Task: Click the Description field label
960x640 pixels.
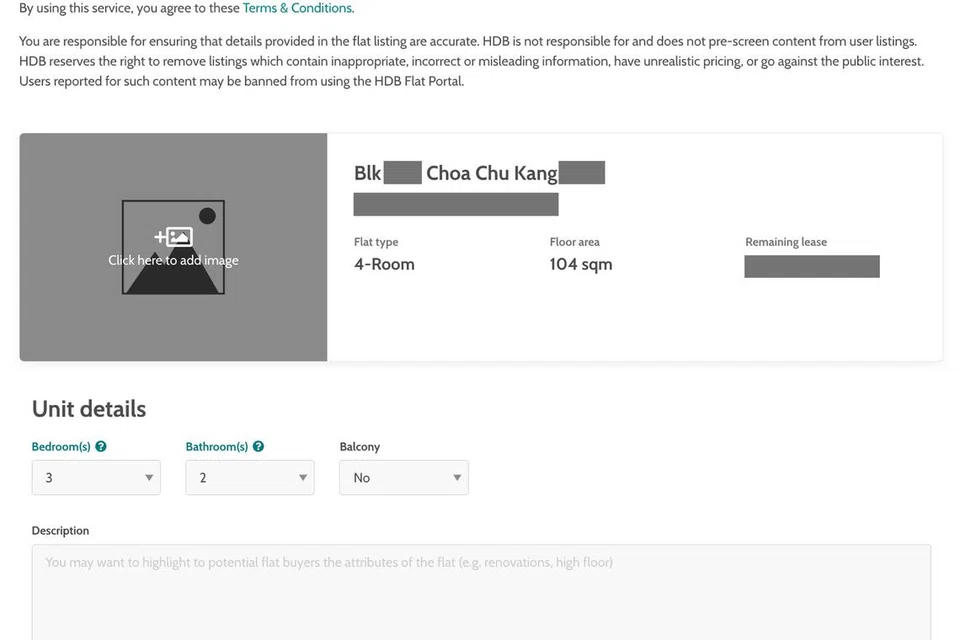Action: [60, 531]
